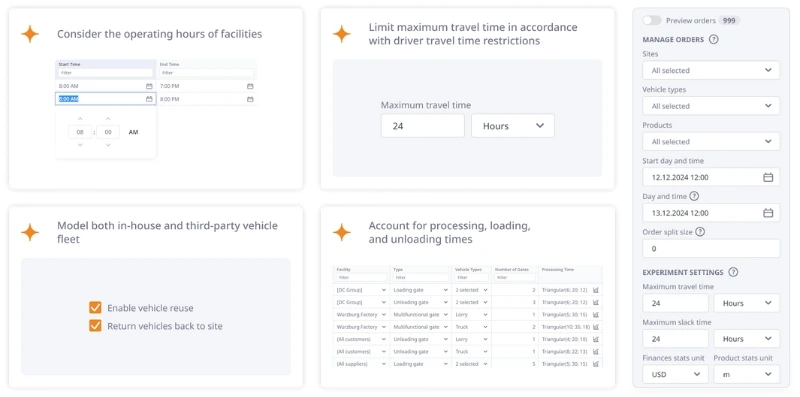Toggle AM/PM in the time picker
800x397 pixels.
tap(133, 132)
